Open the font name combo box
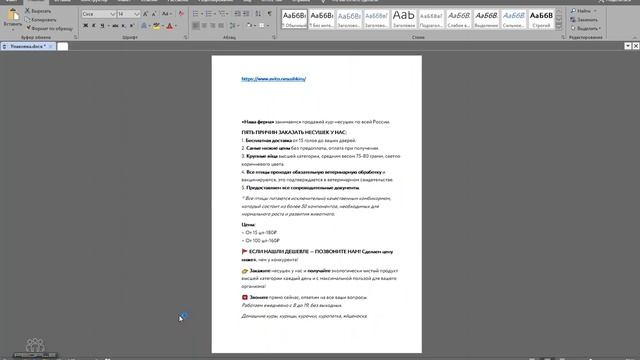This screenshot has width=640, height=360. click(98, 14)
